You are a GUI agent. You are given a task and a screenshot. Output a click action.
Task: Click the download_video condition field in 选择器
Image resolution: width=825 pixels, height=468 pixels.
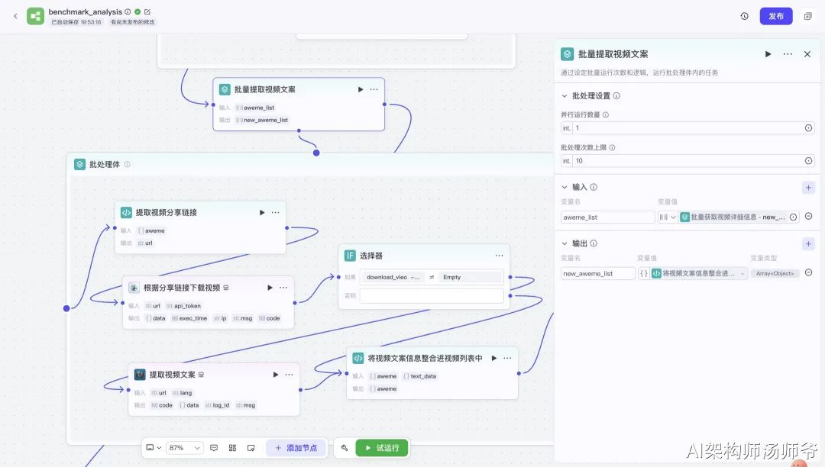point(393,277)
